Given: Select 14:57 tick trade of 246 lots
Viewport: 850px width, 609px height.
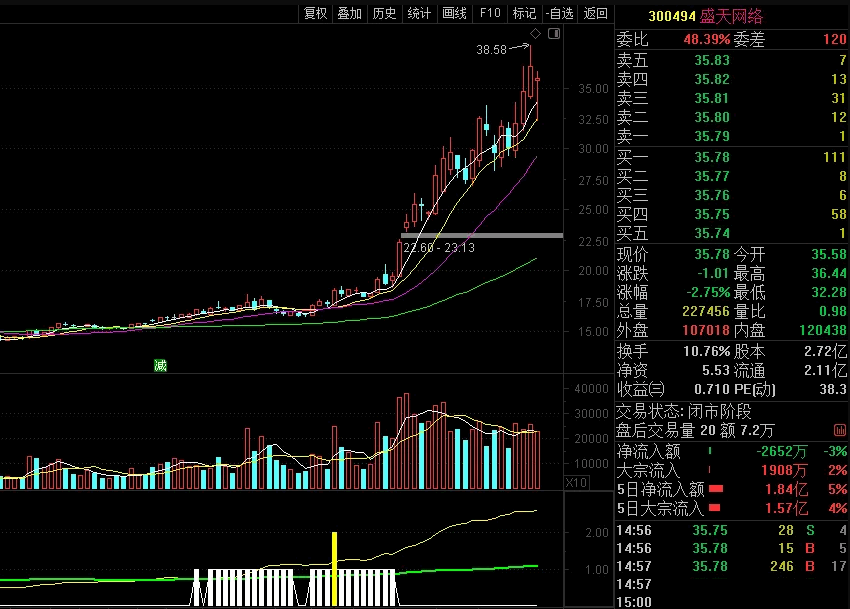Looking at the screenshot, I should (x=732, y=566).
